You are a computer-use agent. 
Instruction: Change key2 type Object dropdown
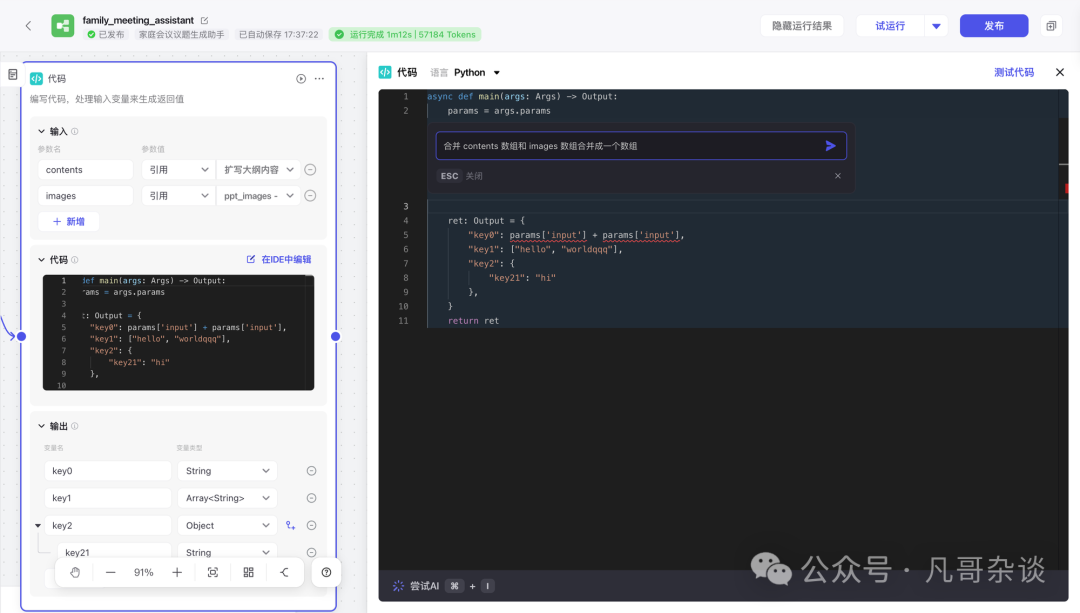click(x=227, y=526)
